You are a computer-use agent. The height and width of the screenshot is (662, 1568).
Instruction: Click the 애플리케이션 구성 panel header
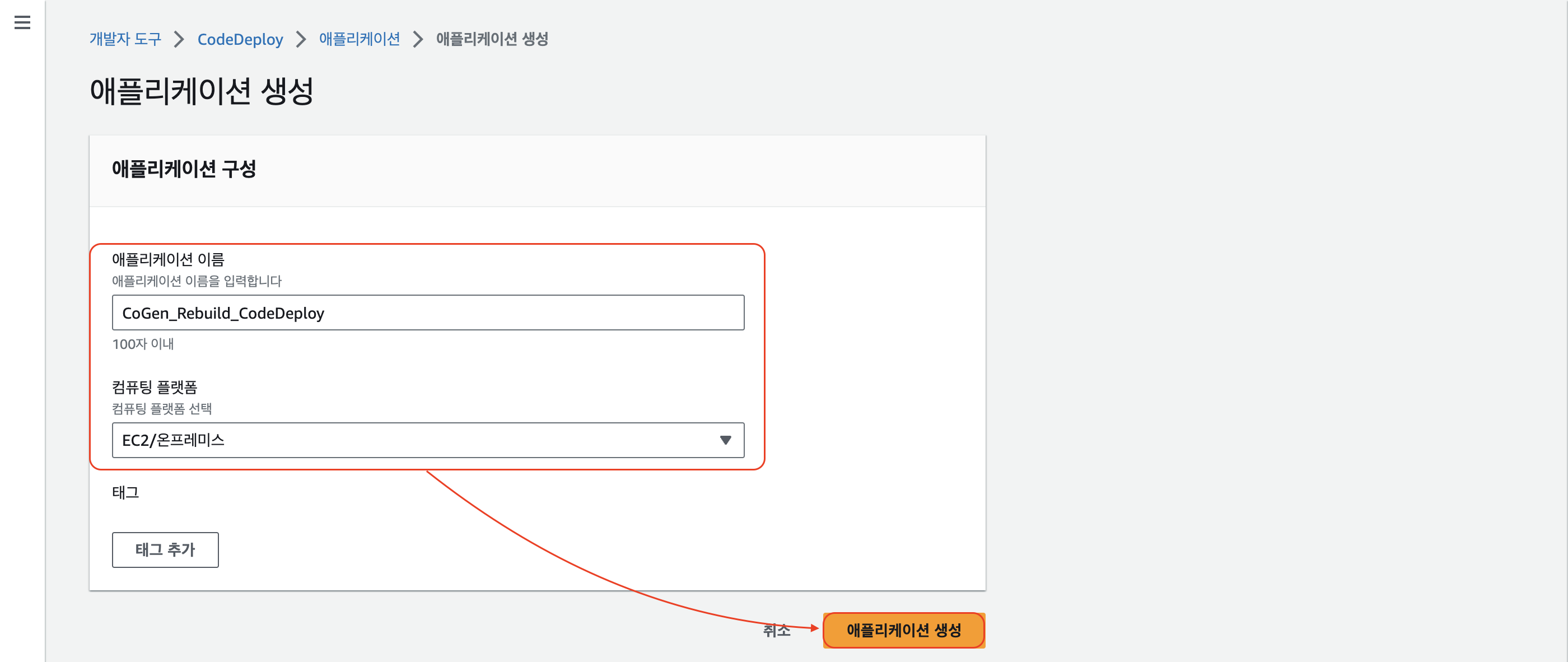184,169
